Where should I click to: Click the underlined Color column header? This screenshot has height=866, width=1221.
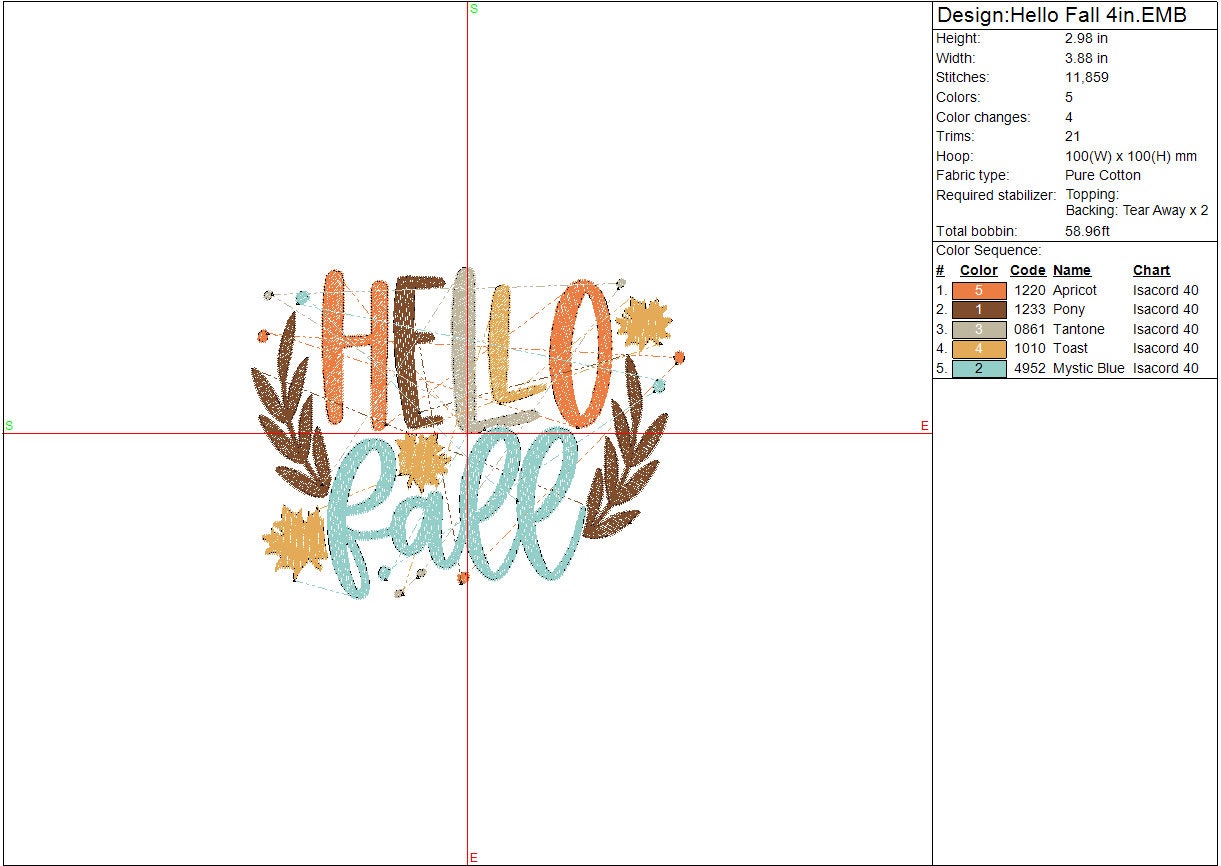(x=978, y=270)
